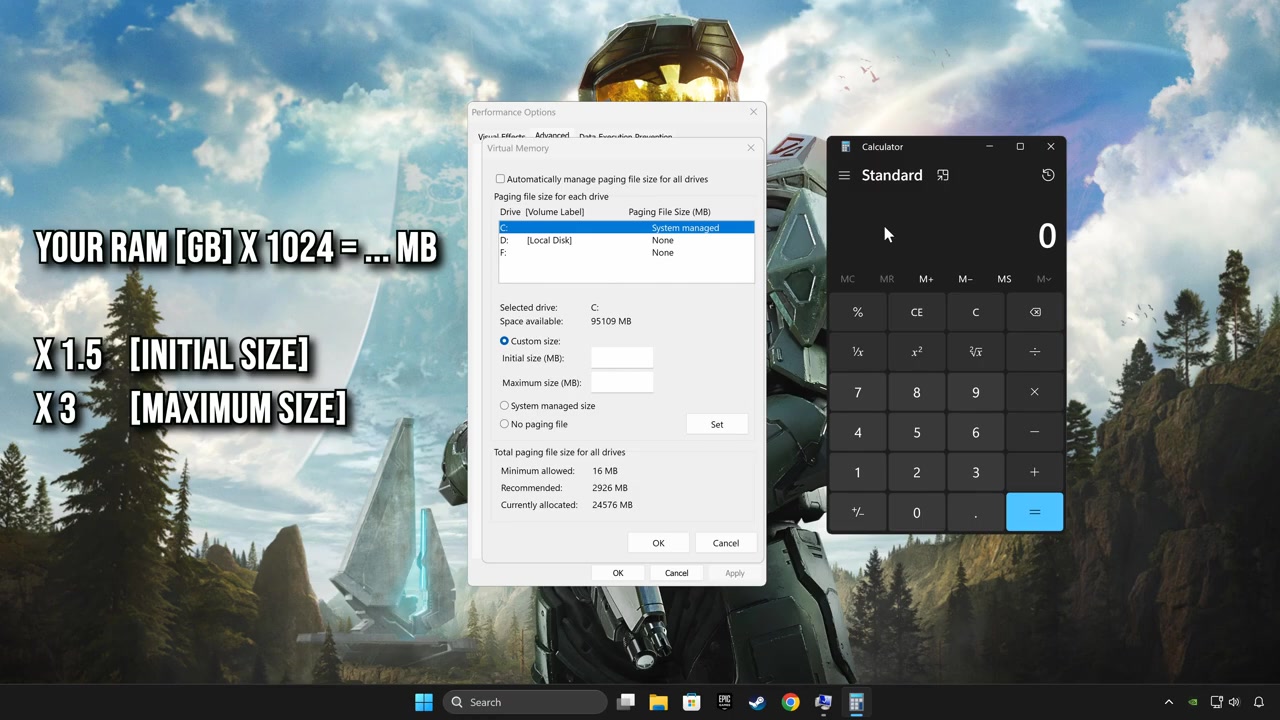Click number 5 on Calculator

coord(917,432)
